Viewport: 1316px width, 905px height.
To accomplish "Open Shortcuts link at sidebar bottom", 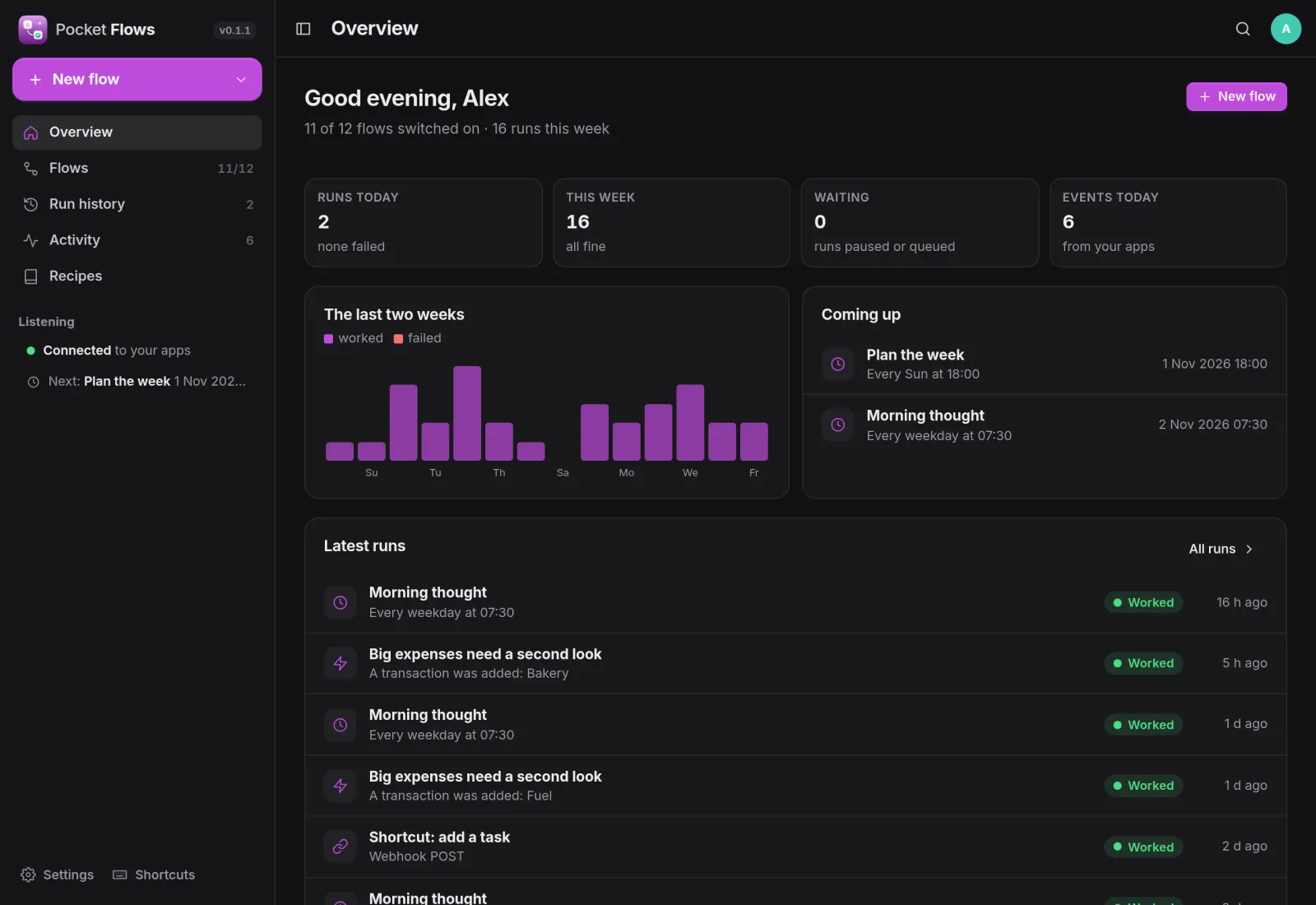I will click(154, 875).
